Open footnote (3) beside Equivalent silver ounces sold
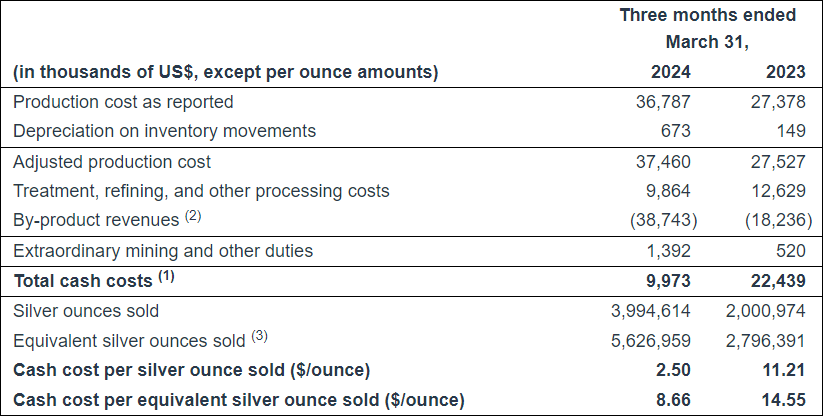The image size is (823, 416). pos(259,337)
